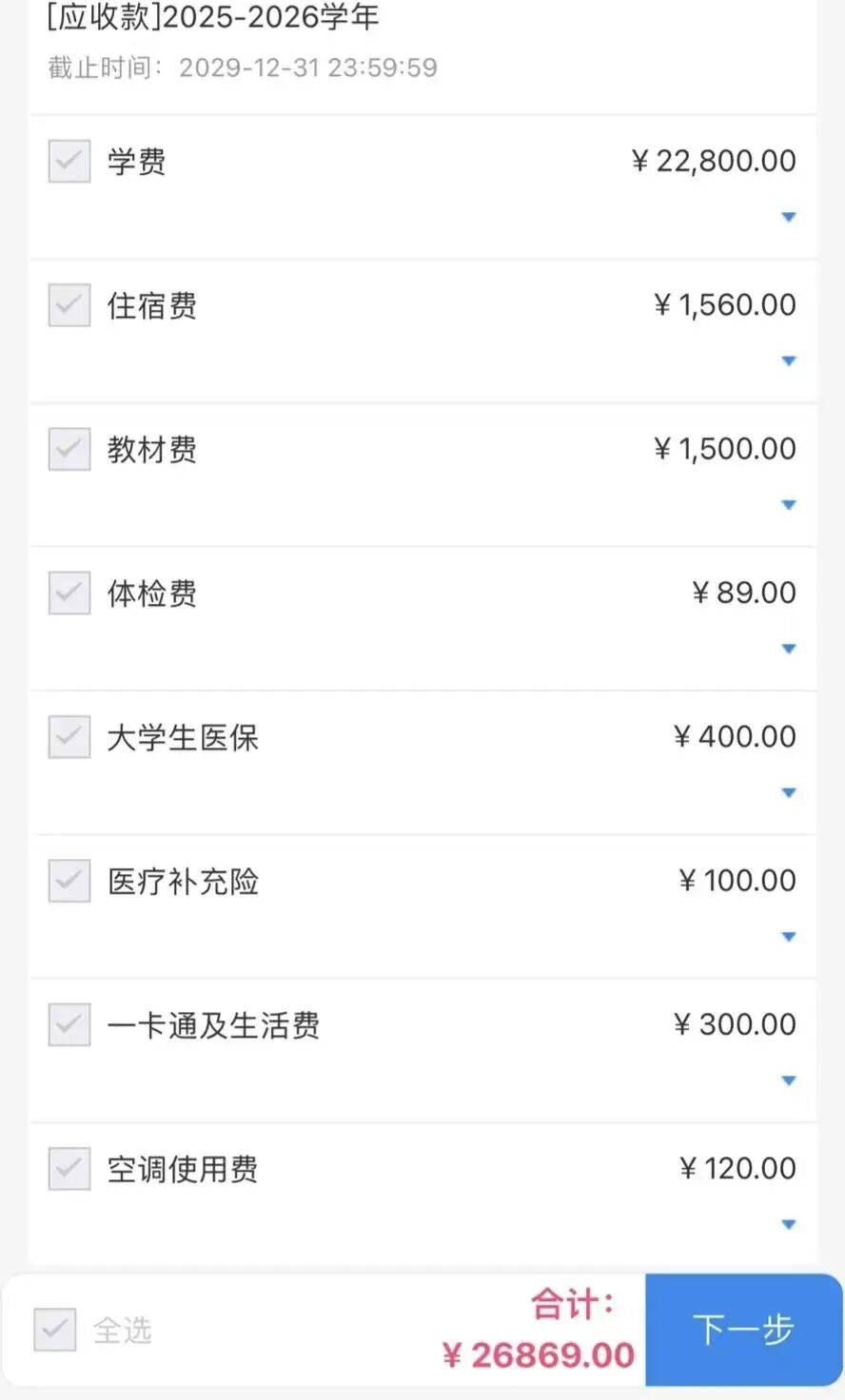The width and height of the screenshot is (845, 1400).
Task: Toggle the 全选 select-all checkbox
Action: pyautogui.click(x=55, y=1329)
